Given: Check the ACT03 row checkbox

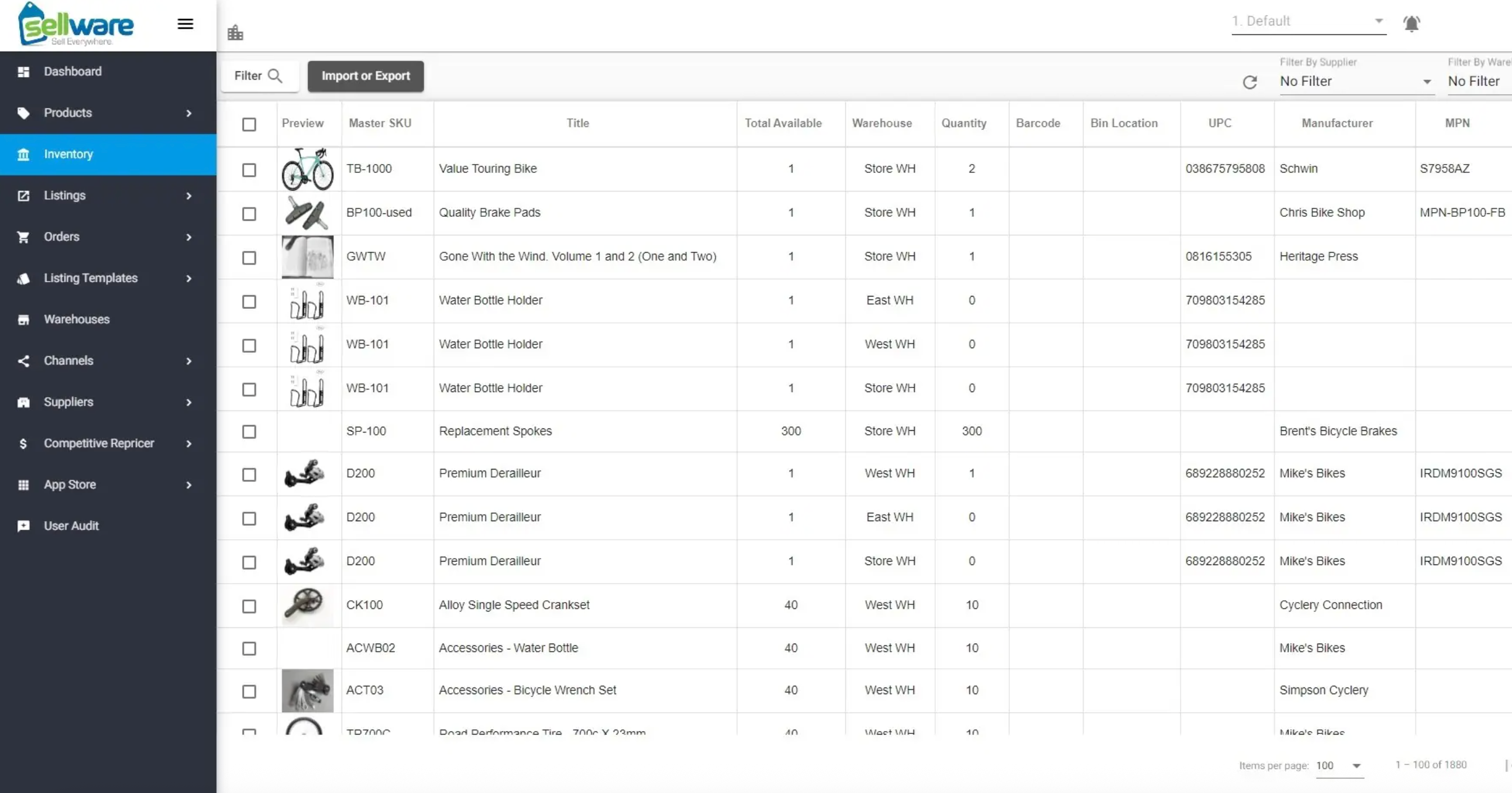Looking at the screenshot, I should point(249,691).
